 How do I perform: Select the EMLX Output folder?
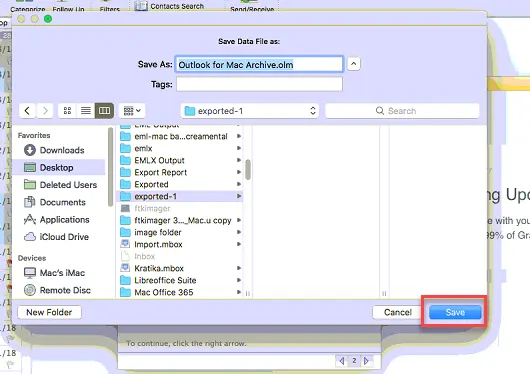coord(180,160)
